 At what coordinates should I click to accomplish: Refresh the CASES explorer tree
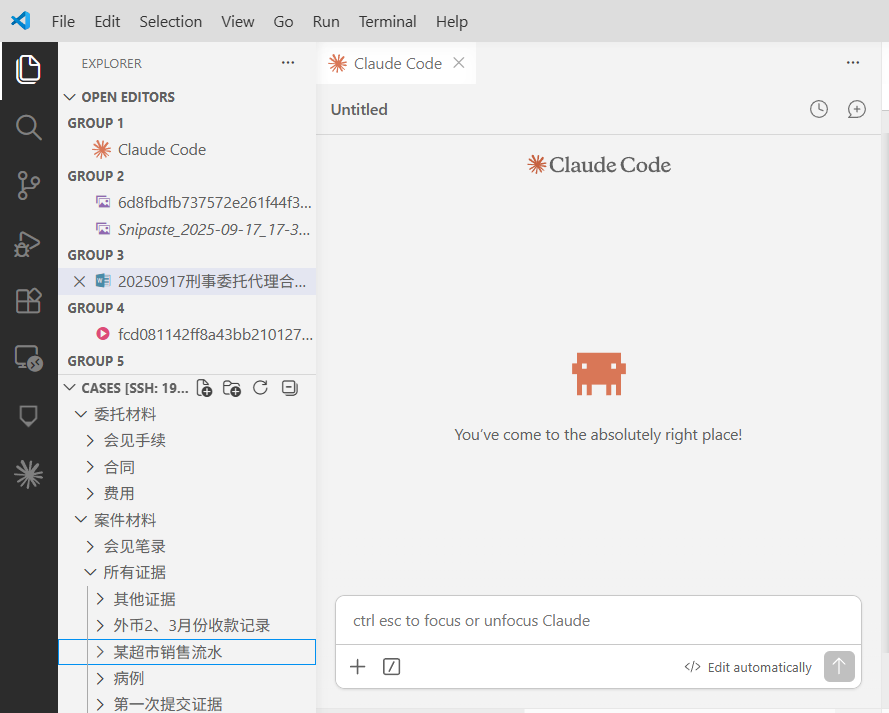[x=260, y=388]
